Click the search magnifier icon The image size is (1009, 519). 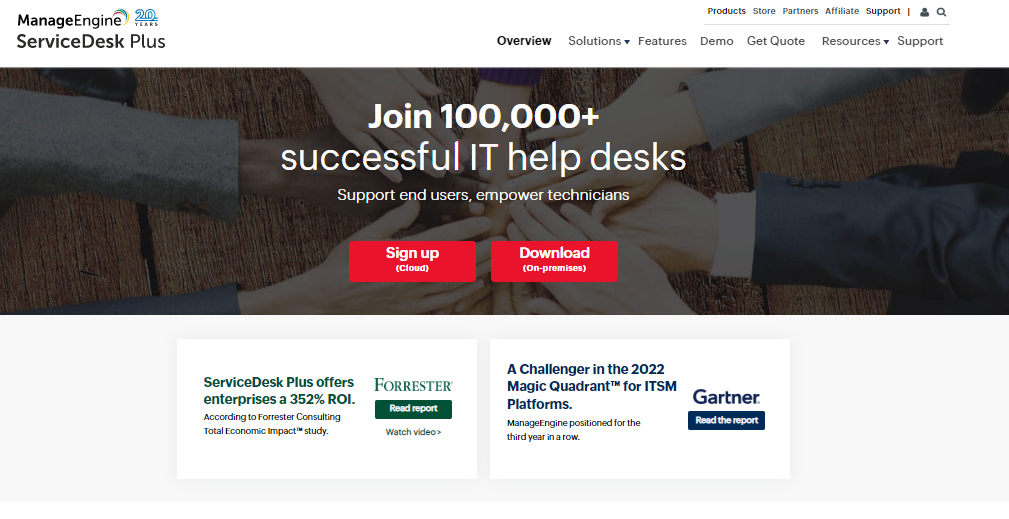click(941, 12)
